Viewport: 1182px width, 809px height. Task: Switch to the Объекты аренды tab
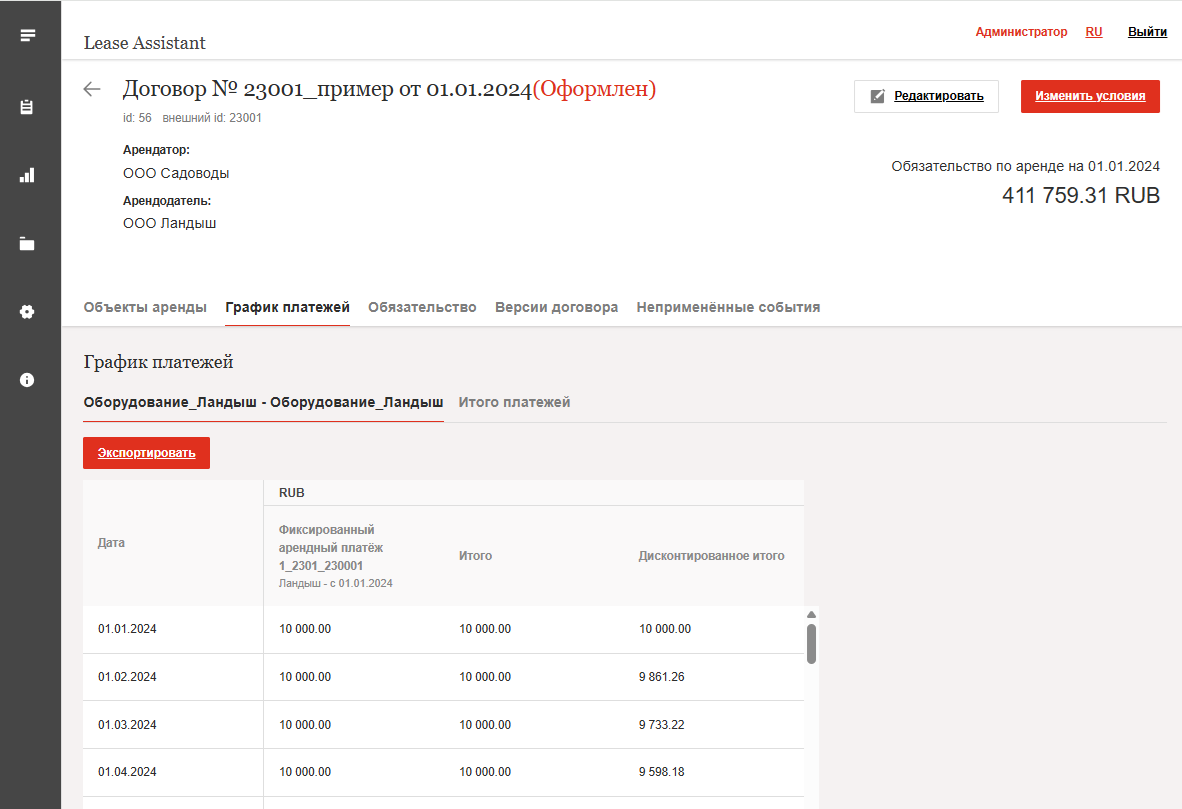pos(146,307)
